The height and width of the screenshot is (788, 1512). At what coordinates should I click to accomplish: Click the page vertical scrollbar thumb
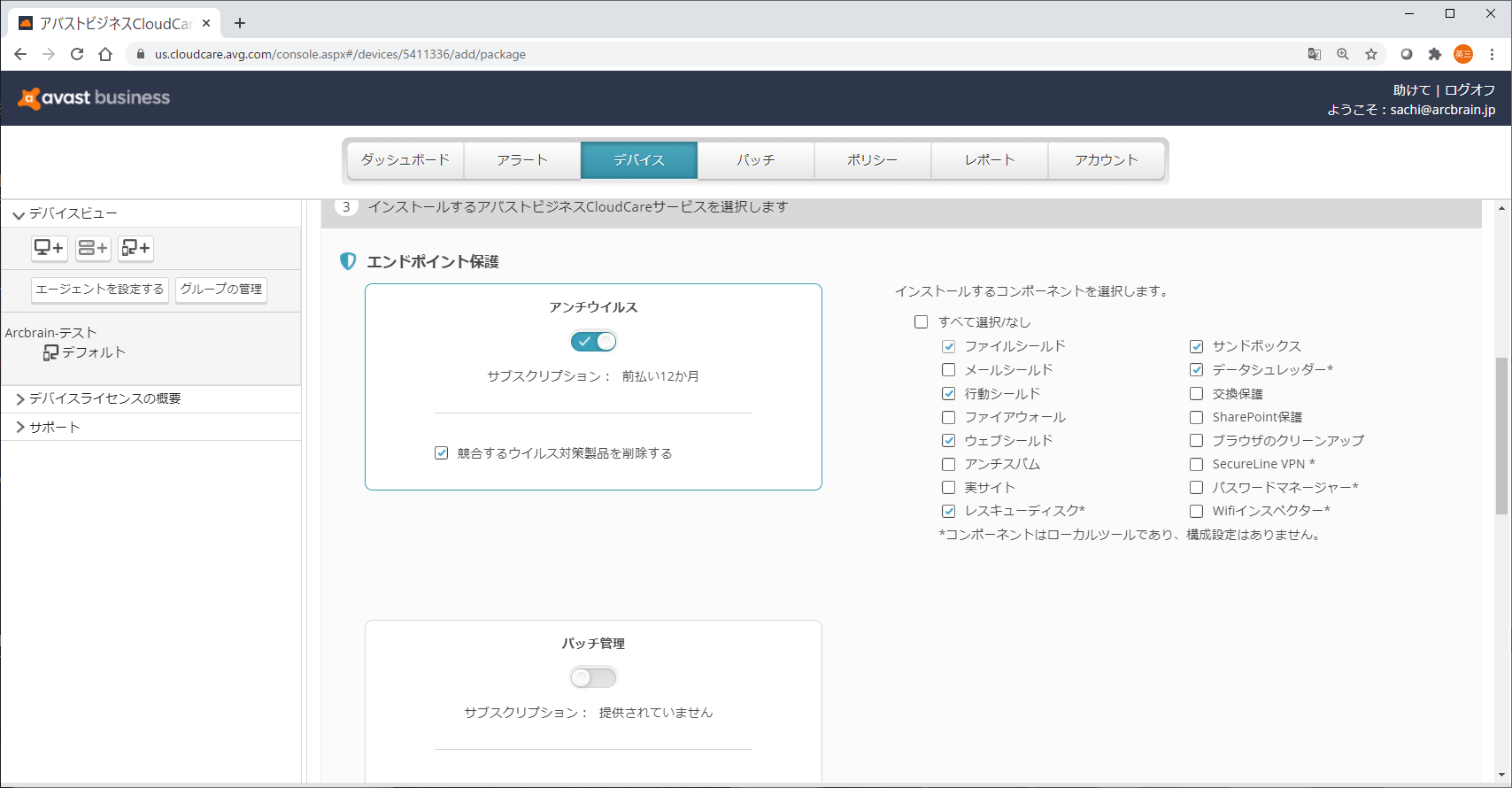[x=1501, y=436]
